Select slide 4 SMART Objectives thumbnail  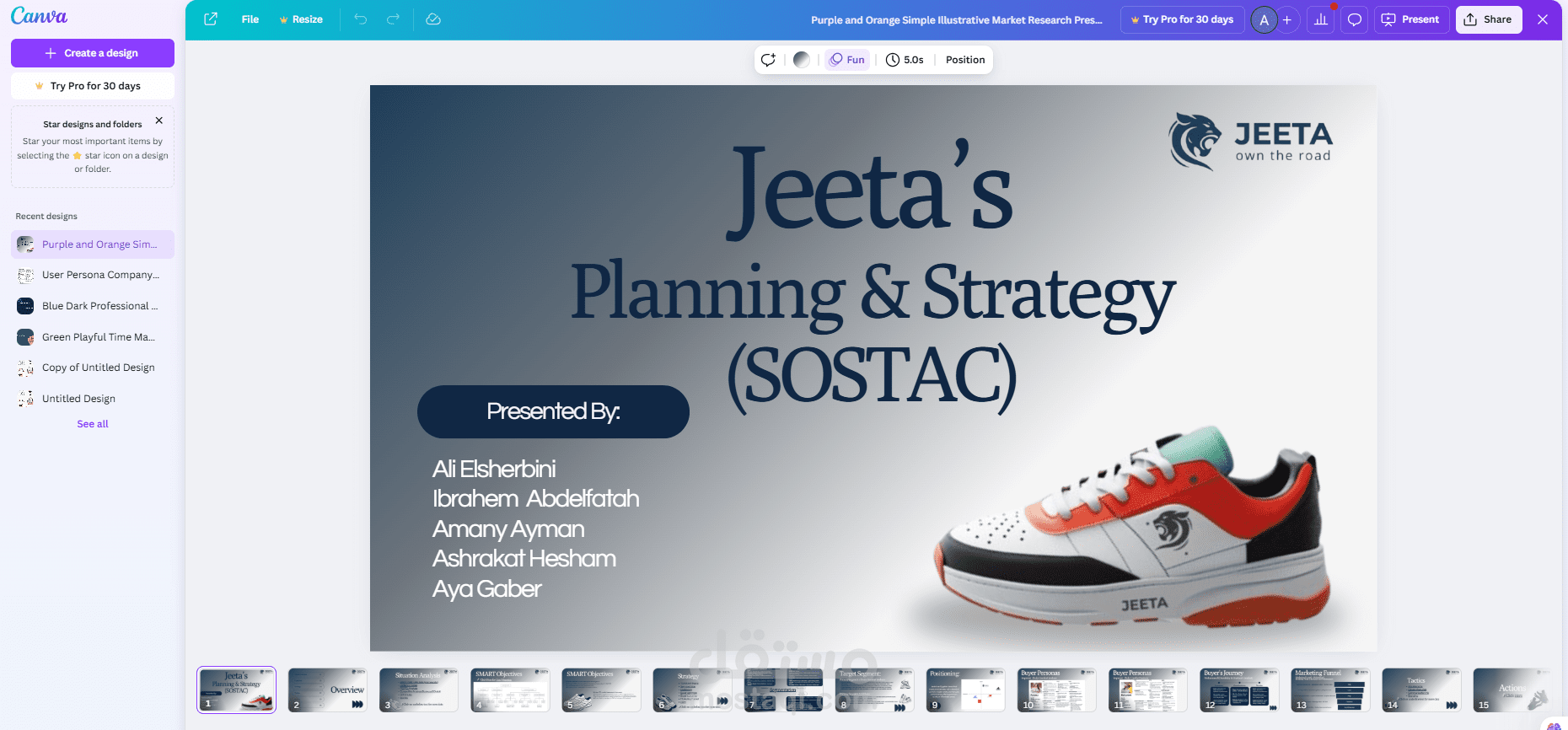pos(510,690)
